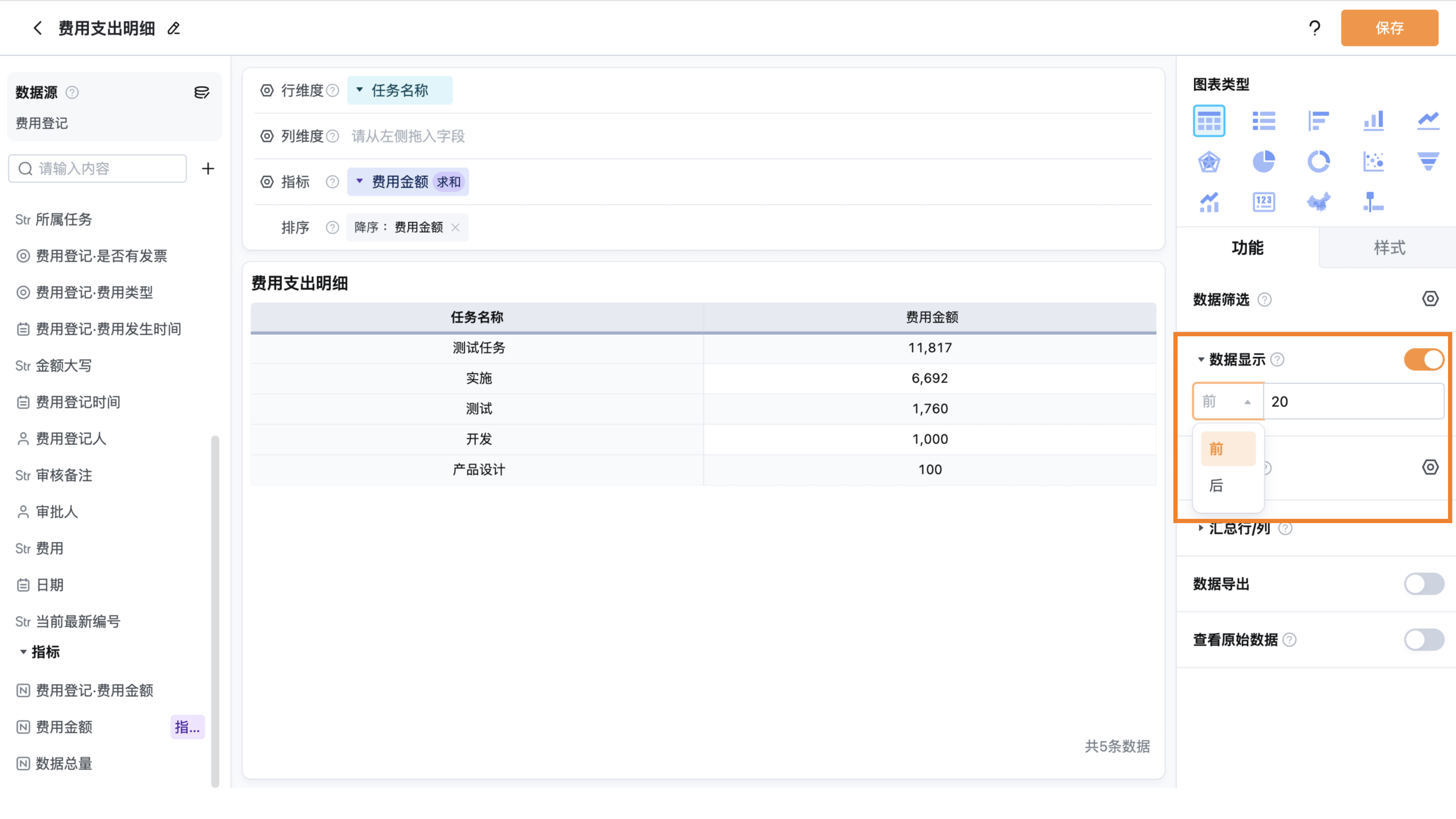Open help via the top question mark icon
Viewport: 1456px width, 819px height.
tap(1315, 28)
